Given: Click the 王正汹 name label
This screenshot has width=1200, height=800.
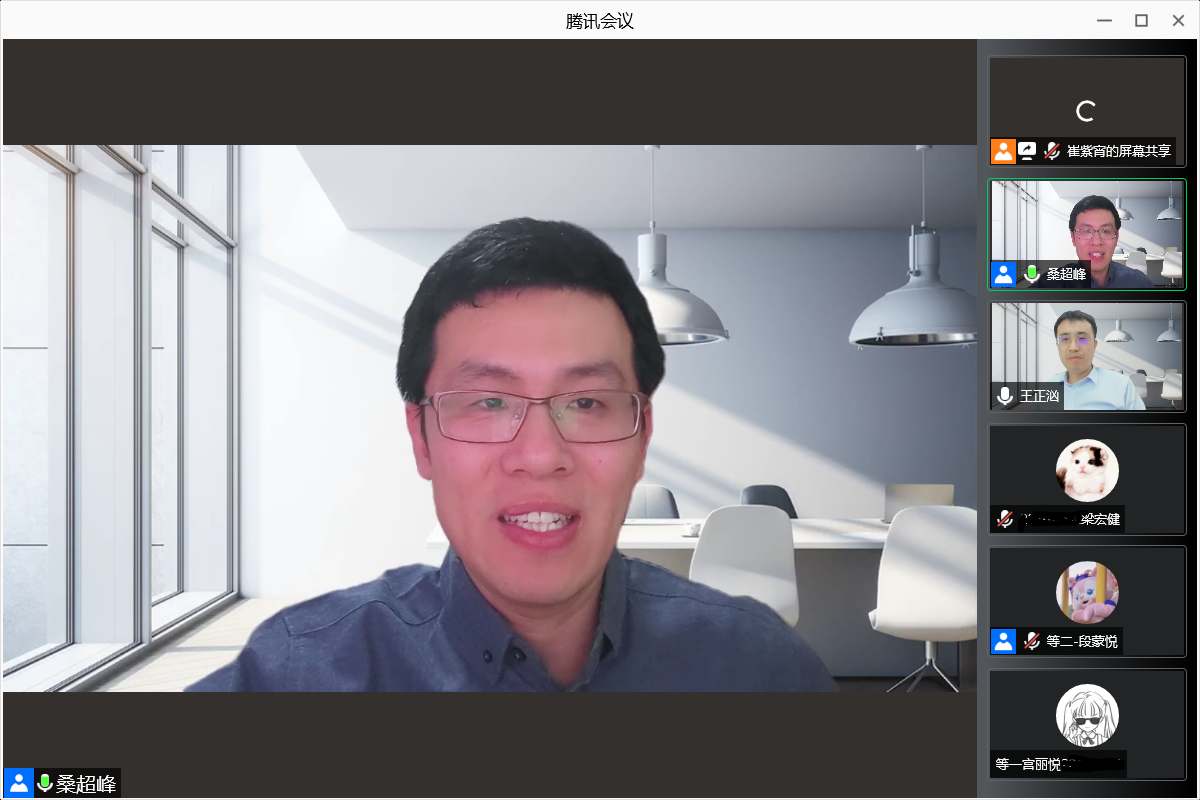Looking at the screenshot, I should (1039, 397).
